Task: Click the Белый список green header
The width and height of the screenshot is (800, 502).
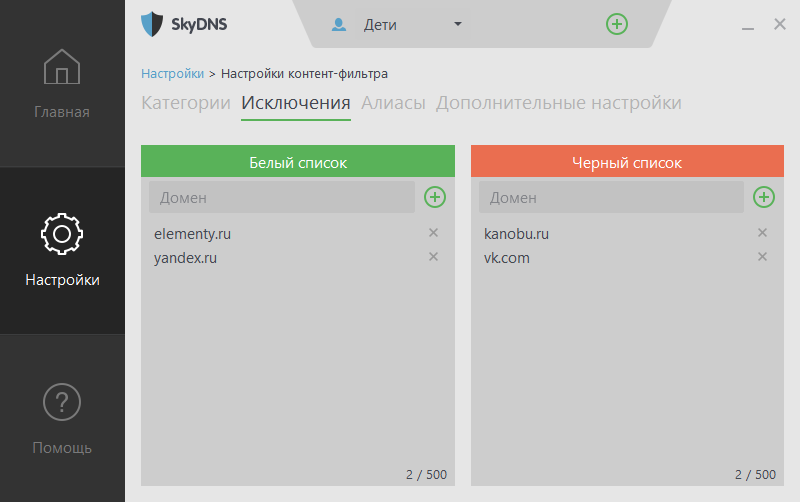Action: [x=298, y=161]
